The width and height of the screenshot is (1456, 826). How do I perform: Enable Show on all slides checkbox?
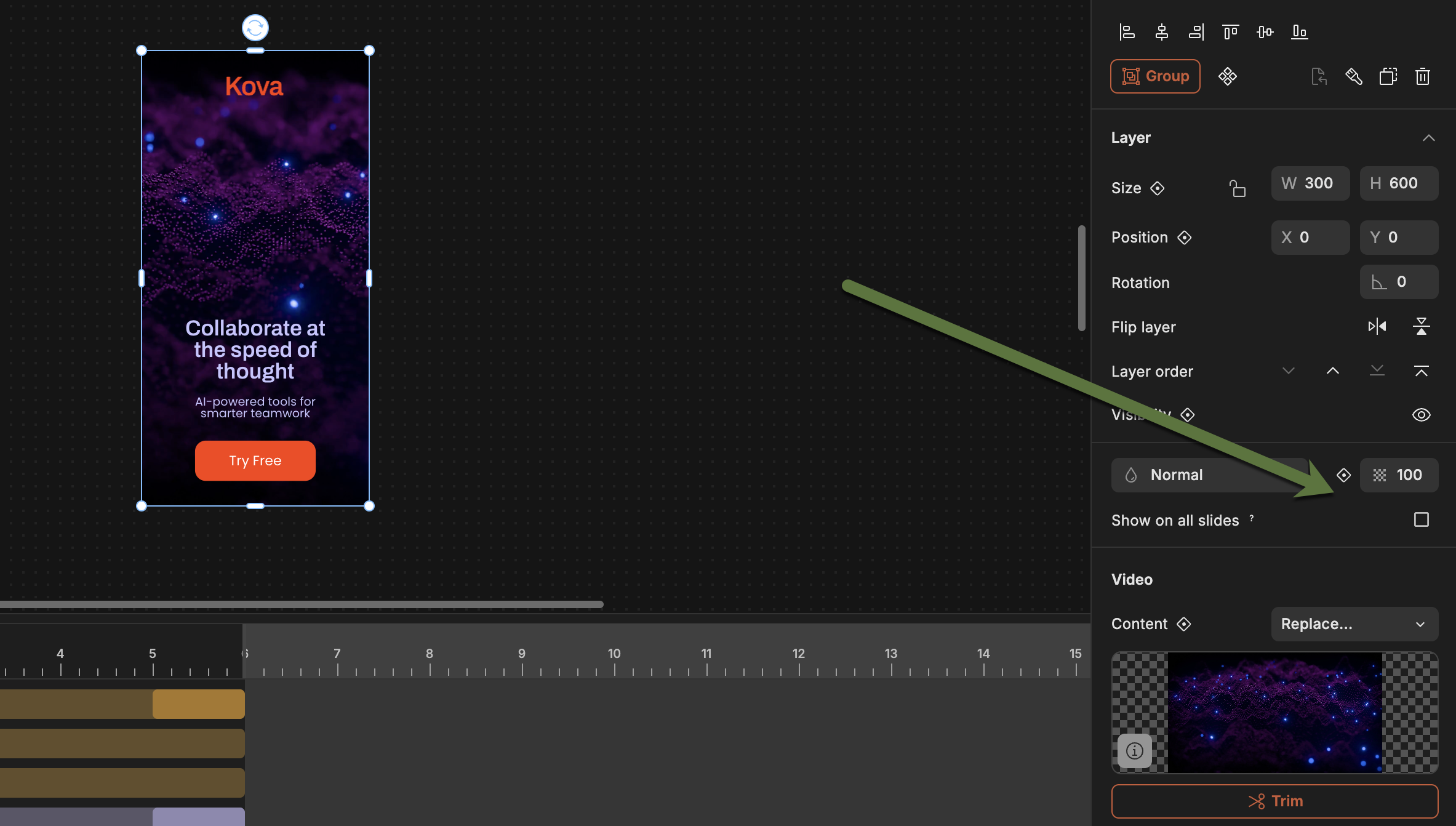1421,519
